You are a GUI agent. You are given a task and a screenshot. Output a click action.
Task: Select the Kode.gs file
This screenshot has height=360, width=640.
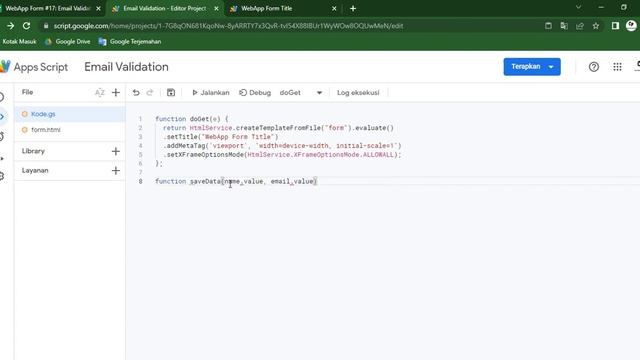click(x=70, y=114)
